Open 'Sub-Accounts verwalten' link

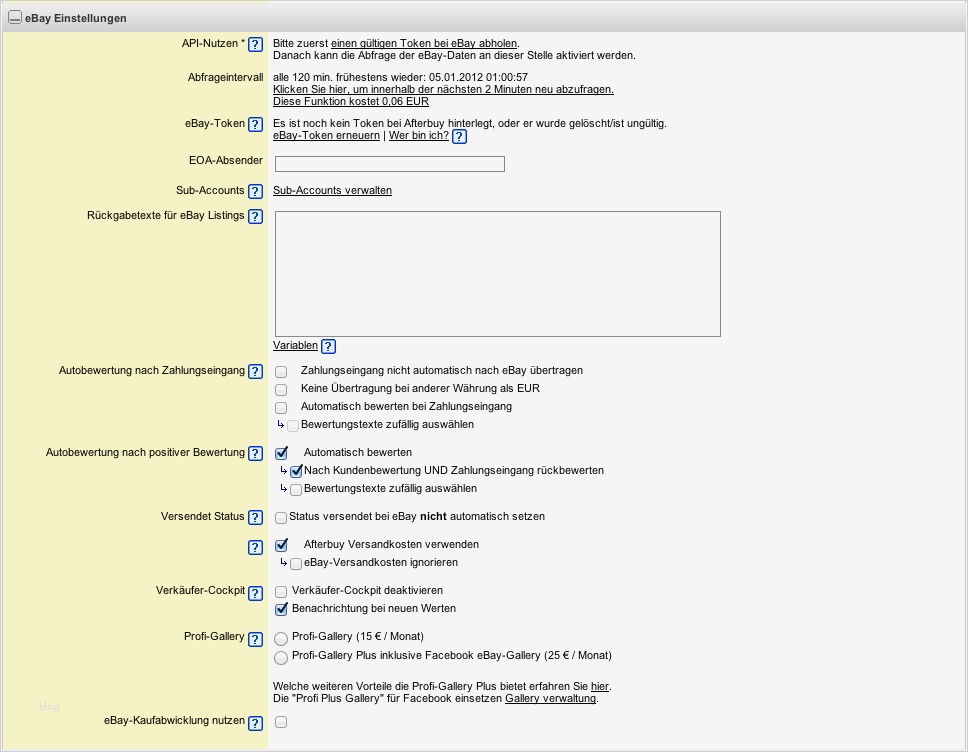pos(332,190)
